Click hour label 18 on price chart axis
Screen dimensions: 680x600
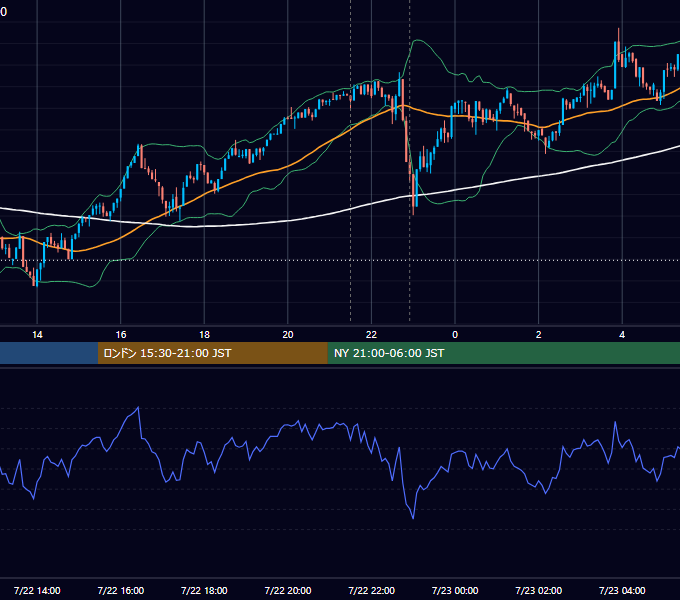point(204,335)
